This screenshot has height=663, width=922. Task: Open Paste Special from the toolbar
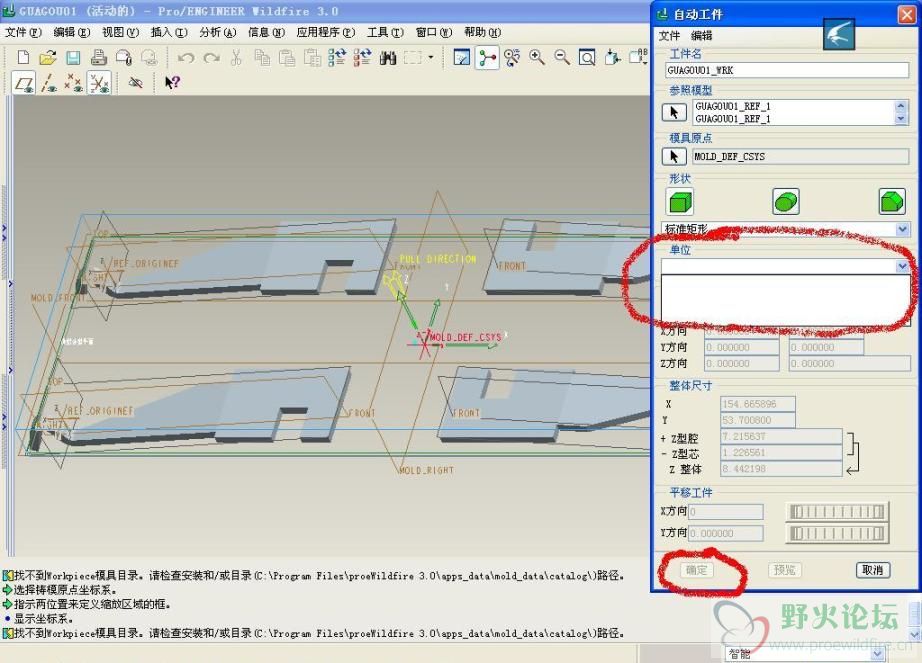point(312,58)
